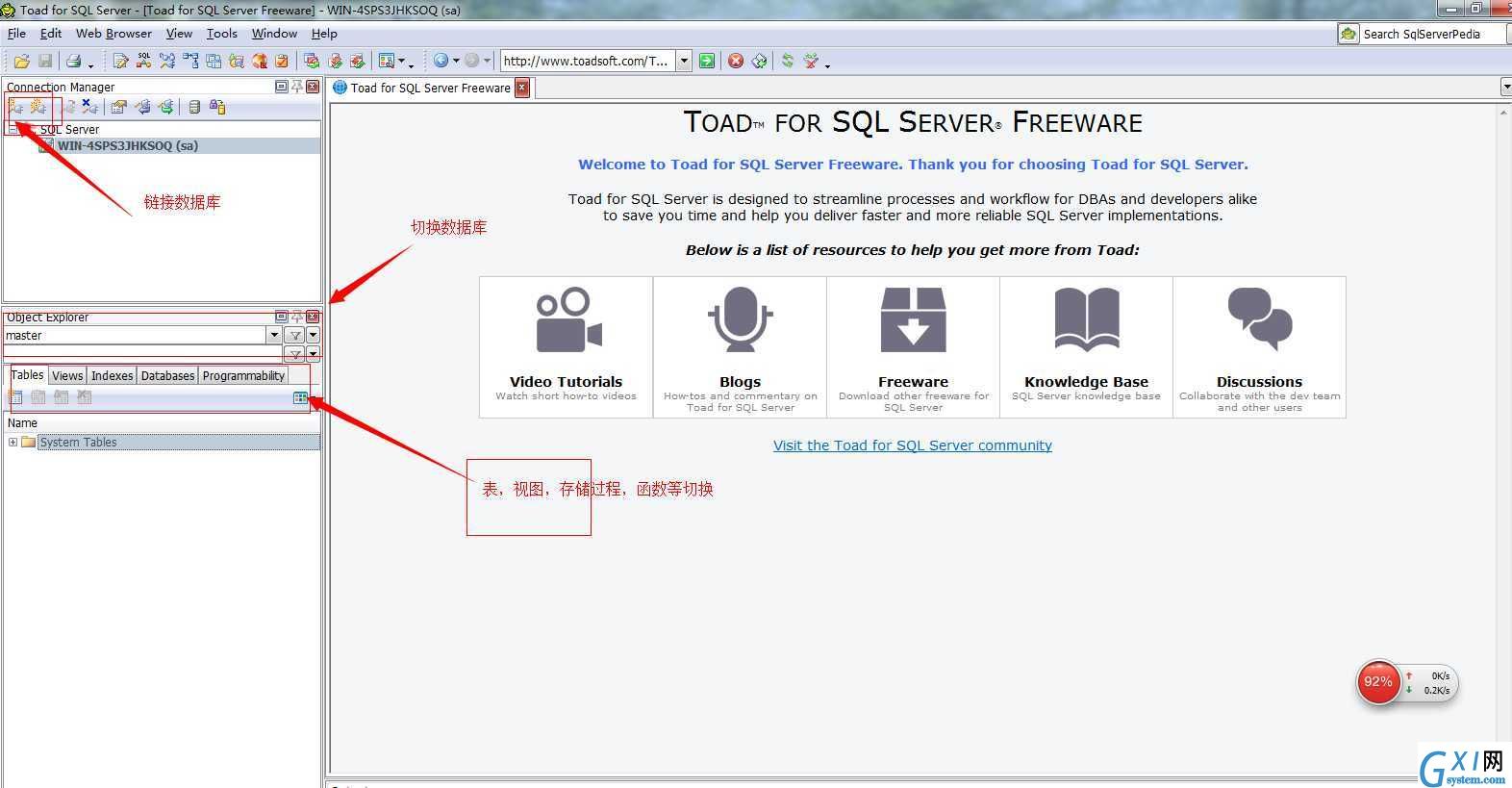Switch to the Programmability tab
Screen dimensions: 1512x788
(243, 376)
